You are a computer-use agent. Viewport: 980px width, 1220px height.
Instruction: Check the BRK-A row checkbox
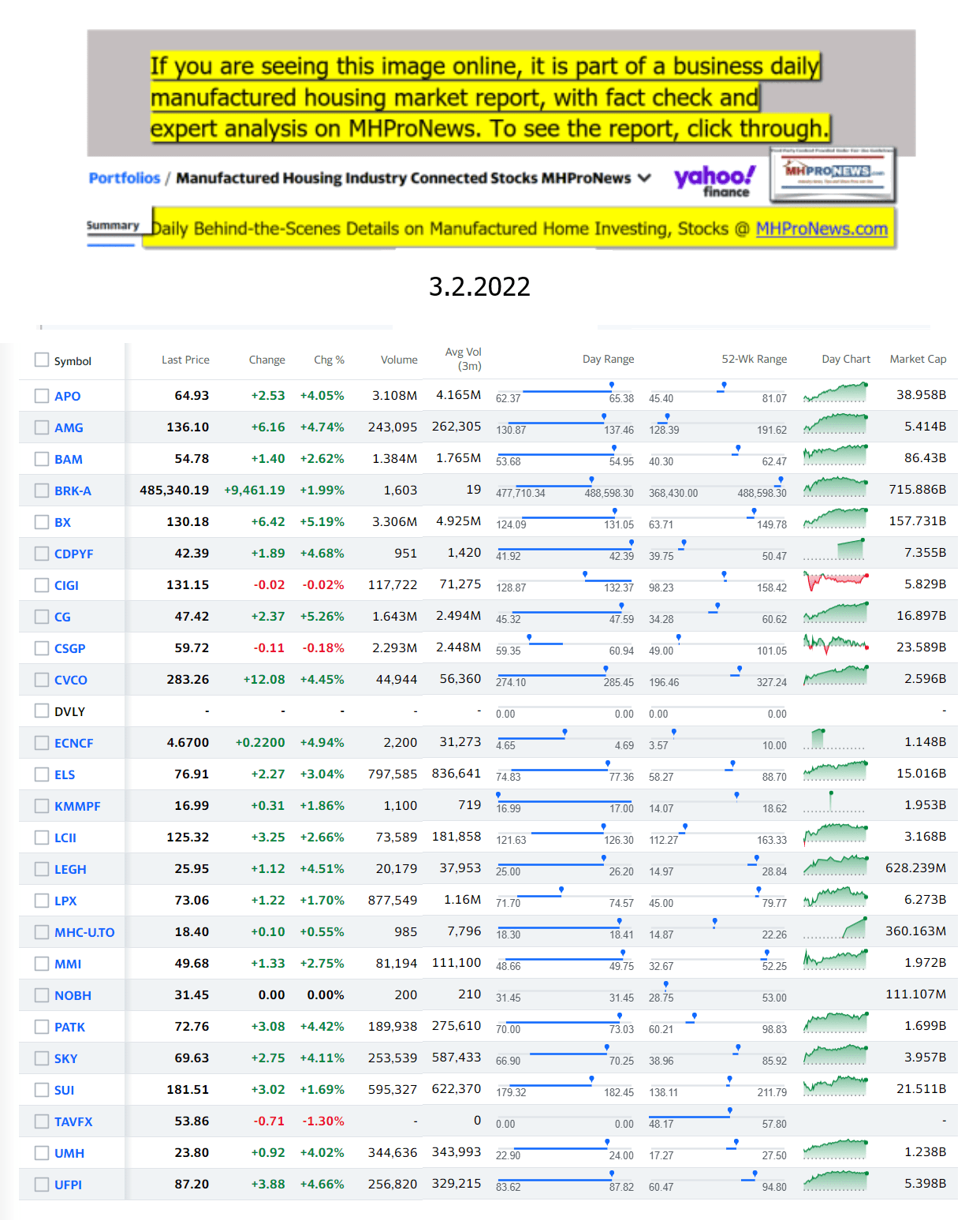tap(42, 491)
